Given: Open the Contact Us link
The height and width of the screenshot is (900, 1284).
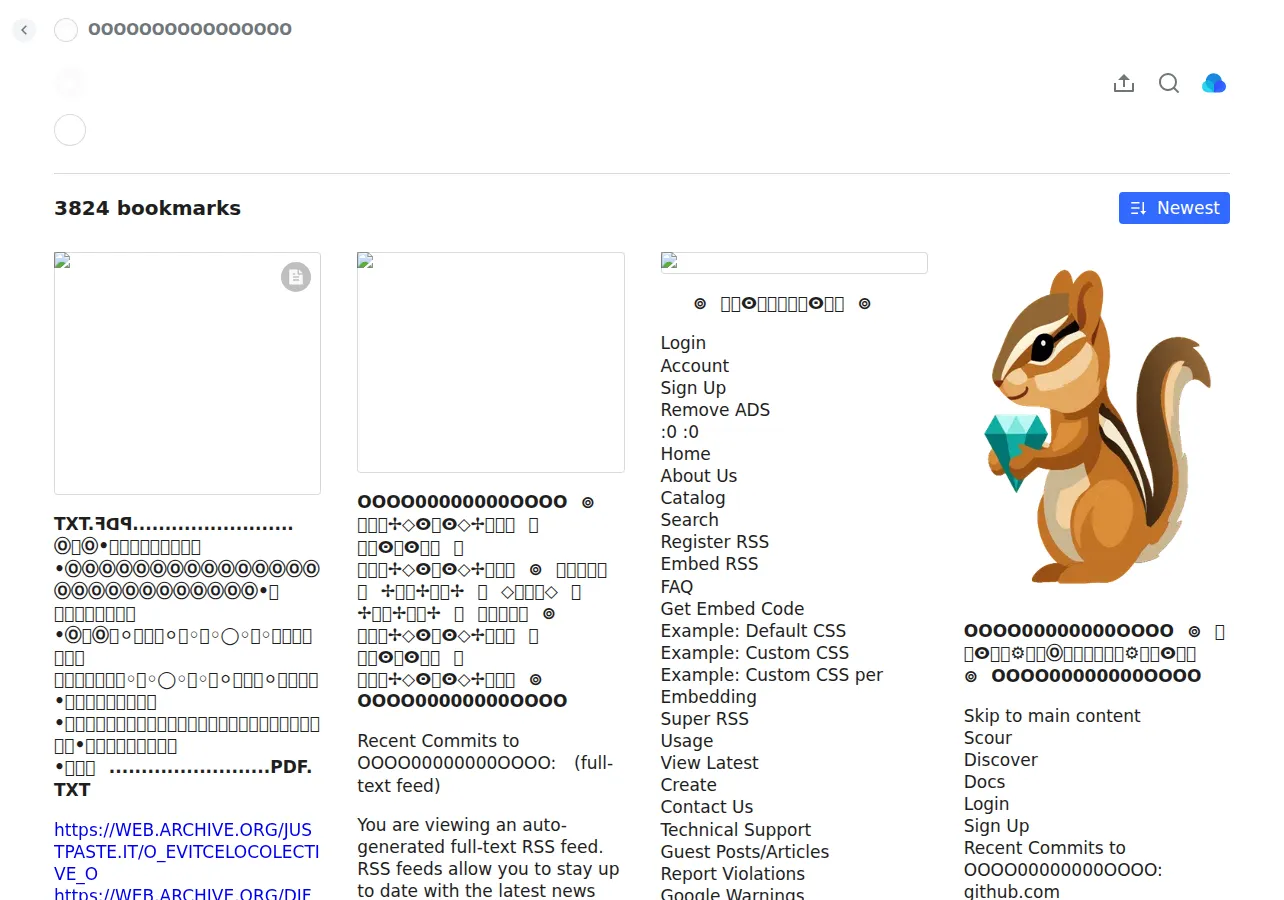Looking at the screenshot, I should click(707, 807).
